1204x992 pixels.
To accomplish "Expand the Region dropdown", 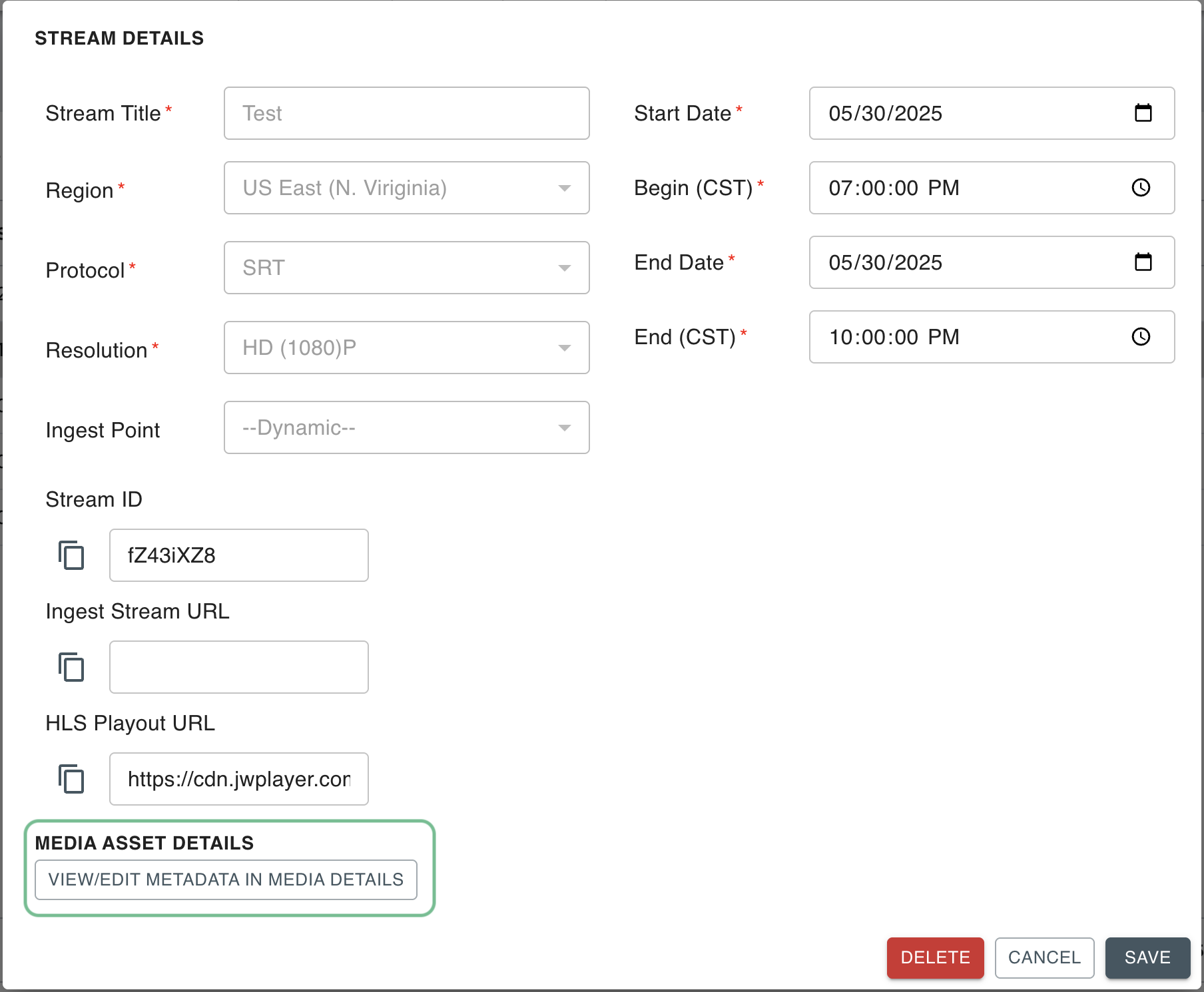I will pyautogui.click(x=564, y=188).
